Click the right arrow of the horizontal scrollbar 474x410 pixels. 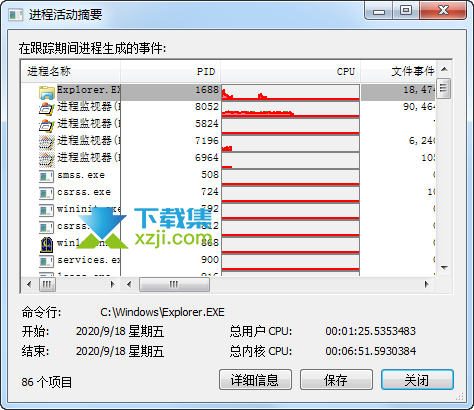tap(426, 284)
